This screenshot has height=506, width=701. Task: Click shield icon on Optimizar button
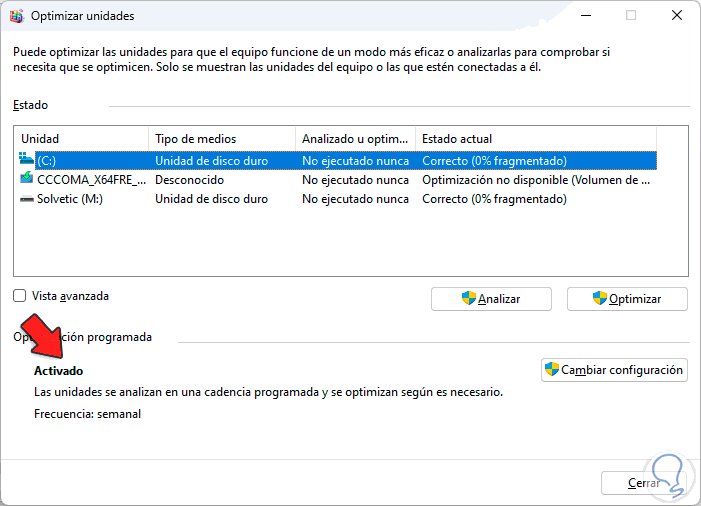600,298
